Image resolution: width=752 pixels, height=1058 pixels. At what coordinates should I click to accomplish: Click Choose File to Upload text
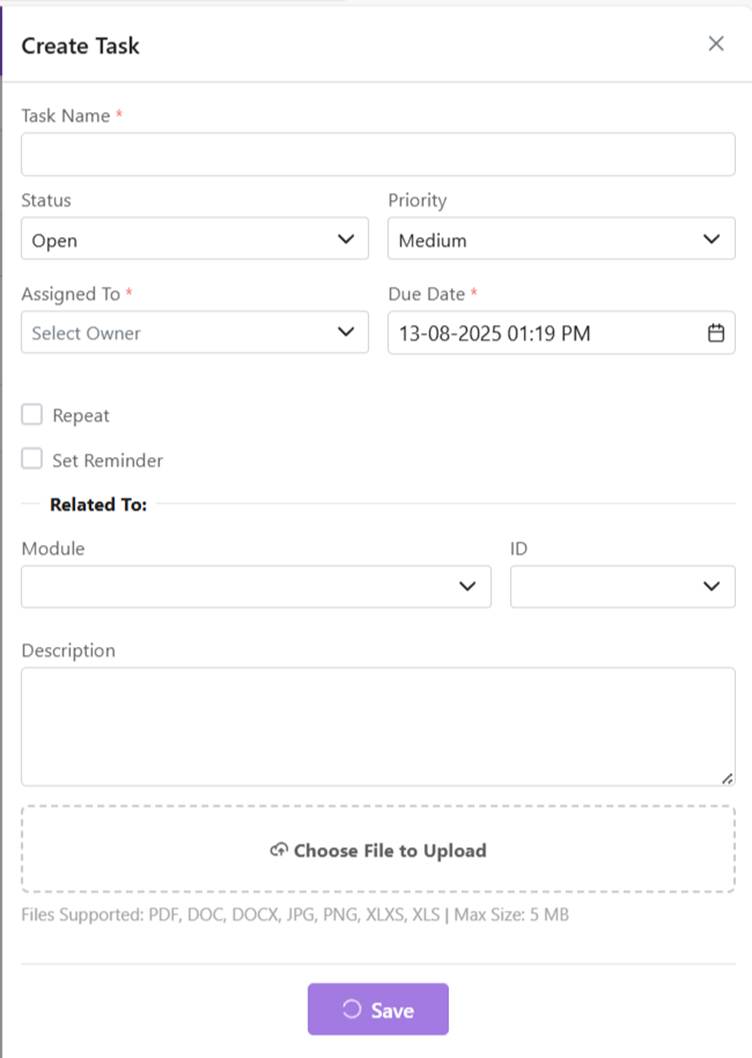[390, 851]
